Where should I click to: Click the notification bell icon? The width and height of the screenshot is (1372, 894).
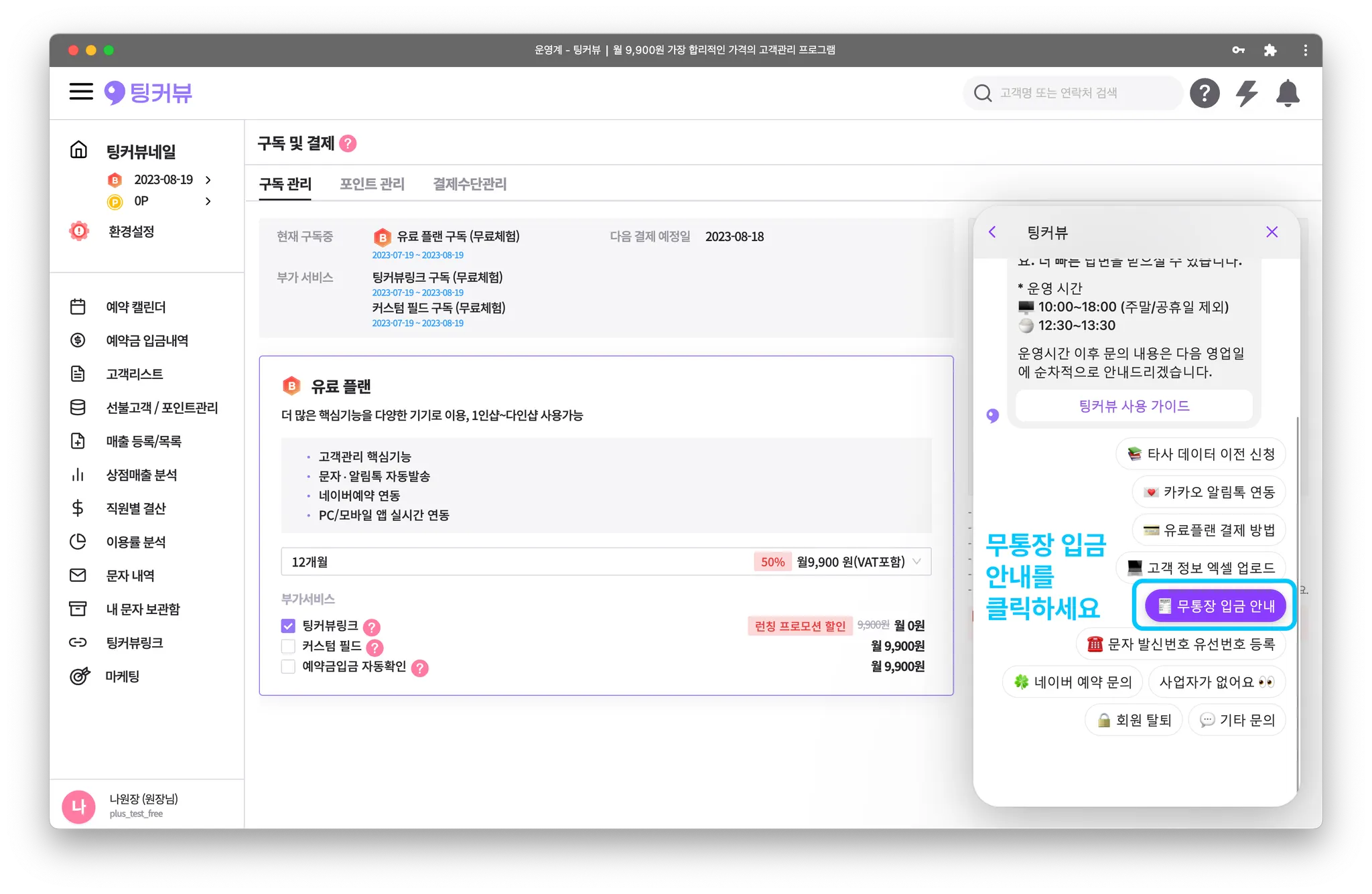point(1287,93)
